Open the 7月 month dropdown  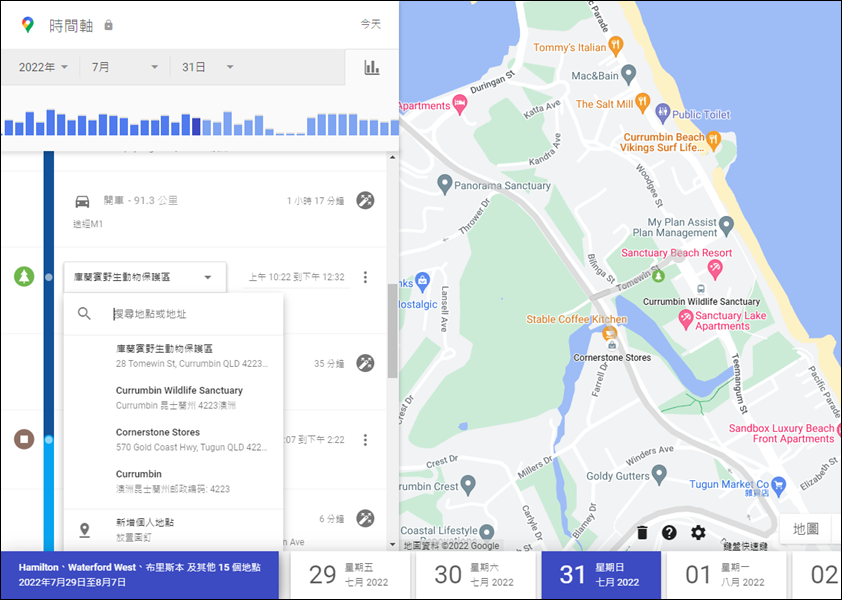(x=125, y=67)
